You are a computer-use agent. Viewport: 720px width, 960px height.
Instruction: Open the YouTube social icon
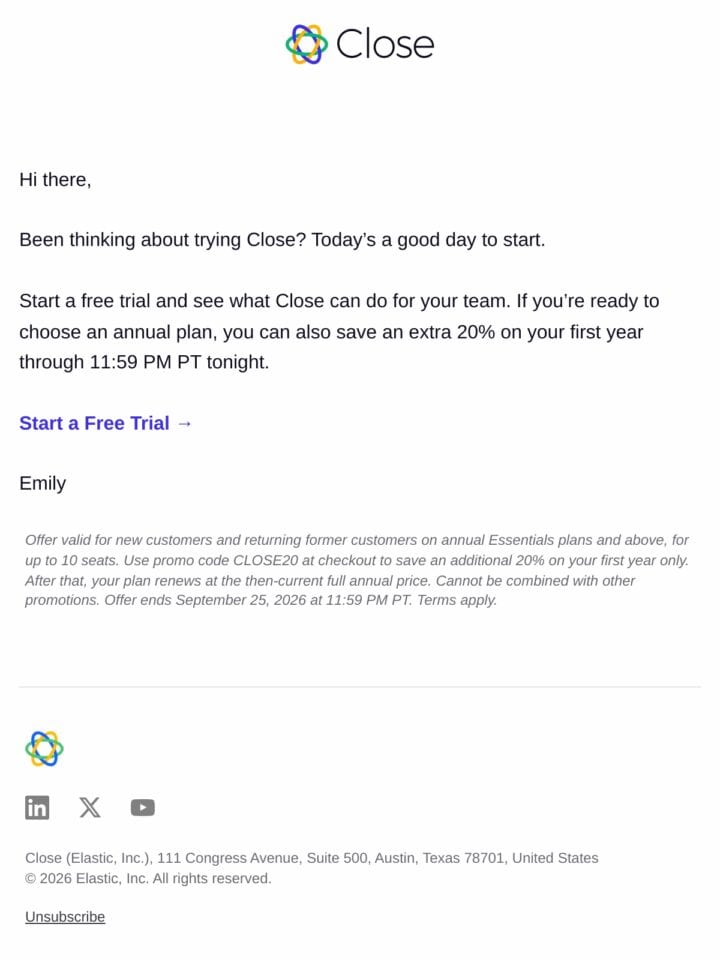[143, 808]
